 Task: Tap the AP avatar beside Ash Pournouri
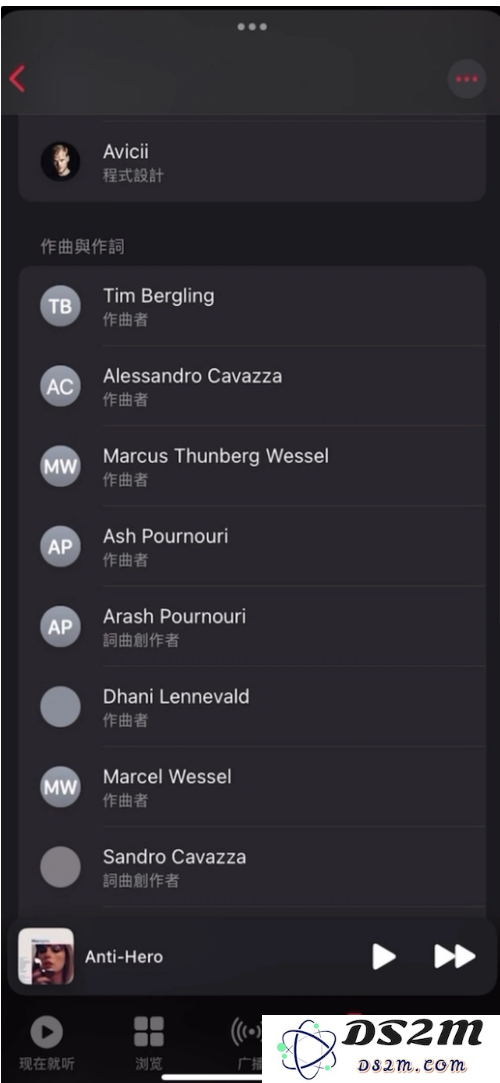(60, 546)
